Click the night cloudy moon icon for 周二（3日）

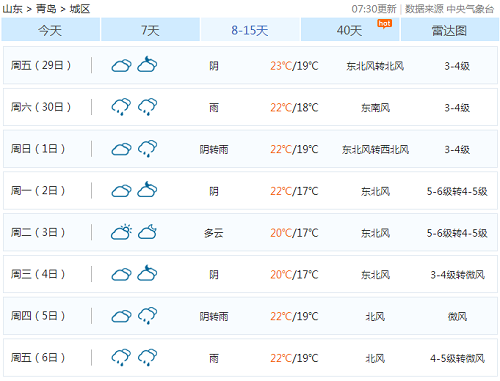coord(147,232)
